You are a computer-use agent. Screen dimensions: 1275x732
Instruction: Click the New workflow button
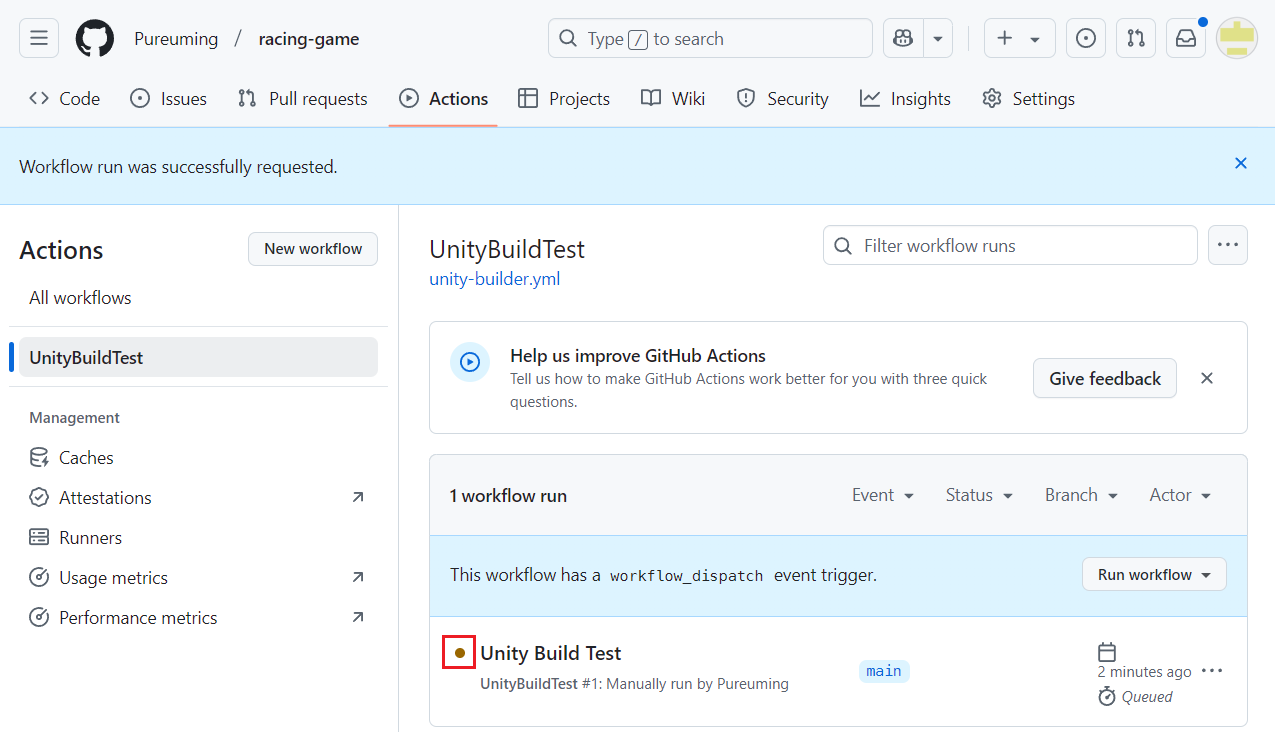pyautogui.click(x=313, y=249)
